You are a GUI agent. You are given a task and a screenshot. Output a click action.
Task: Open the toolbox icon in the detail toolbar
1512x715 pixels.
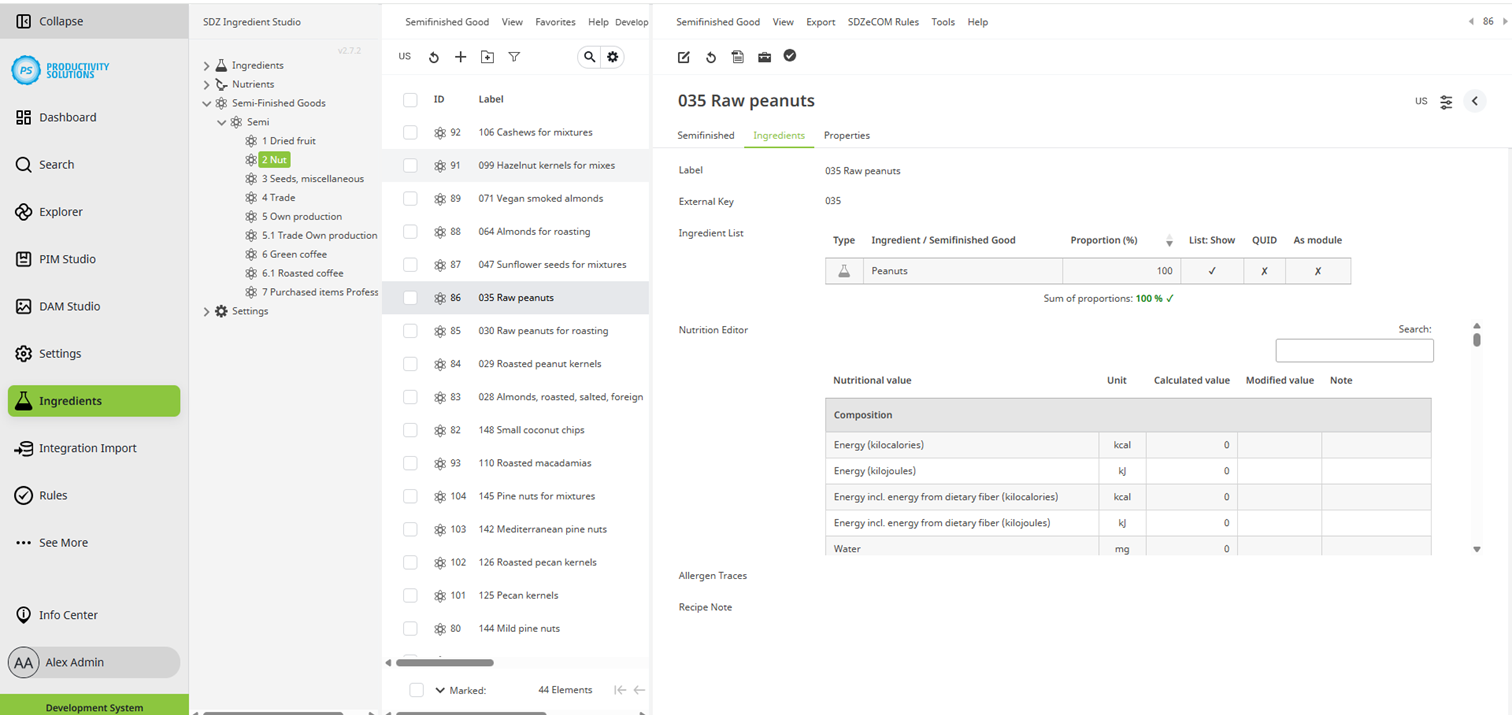click(764, 57)
